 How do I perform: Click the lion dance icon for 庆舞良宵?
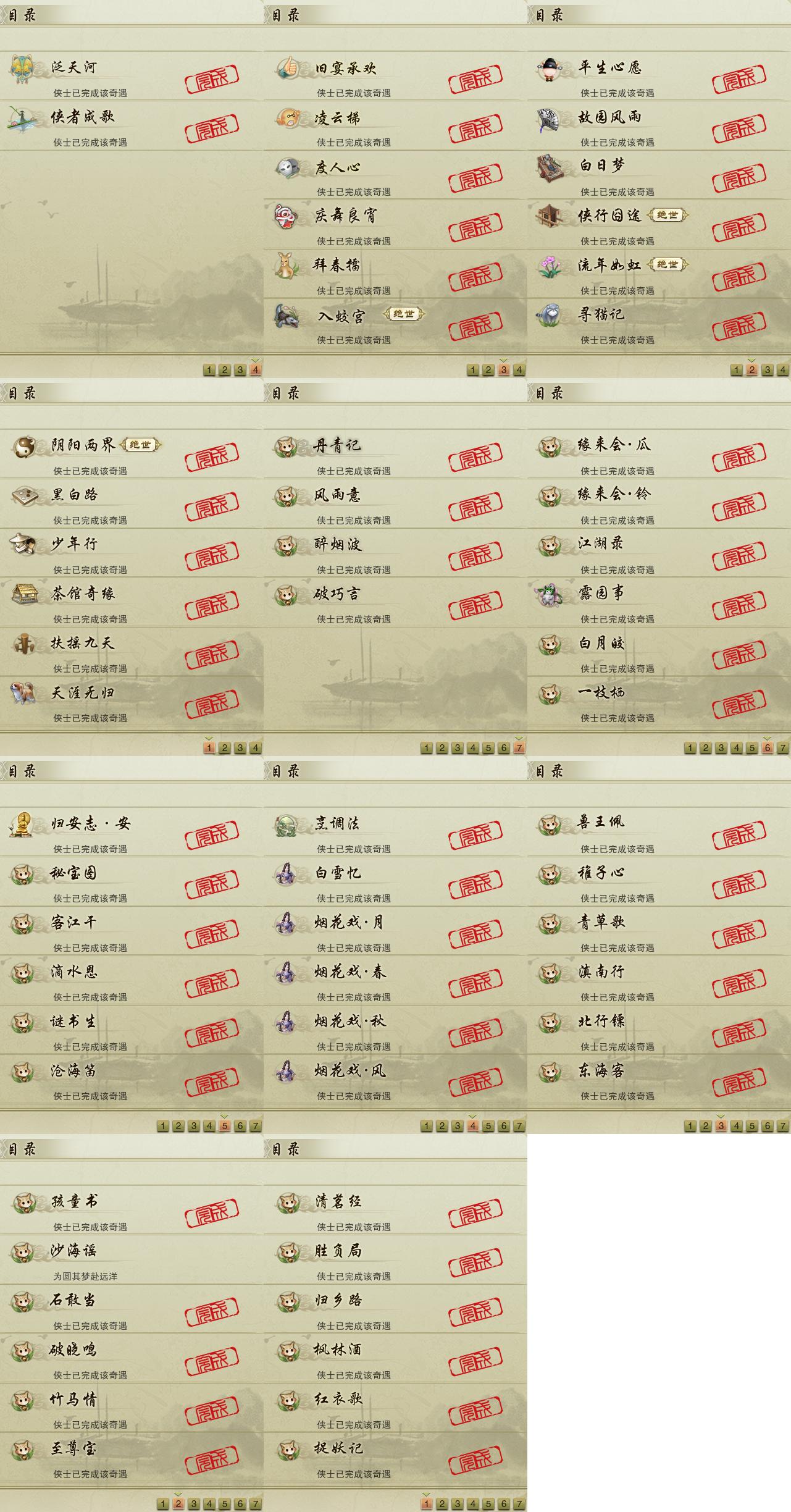[287, 216]
